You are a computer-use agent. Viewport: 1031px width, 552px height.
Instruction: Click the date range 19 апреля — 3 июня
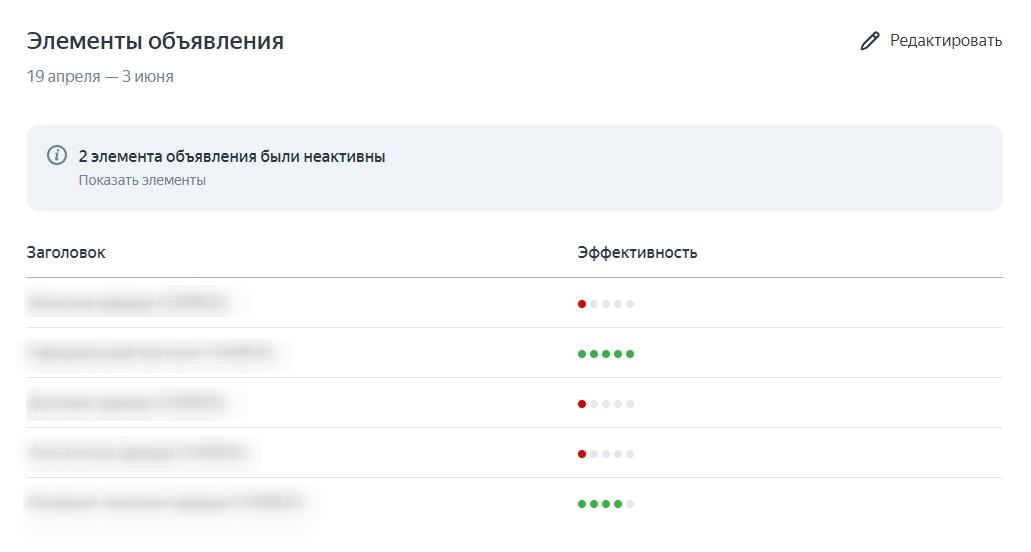[100, 76]
